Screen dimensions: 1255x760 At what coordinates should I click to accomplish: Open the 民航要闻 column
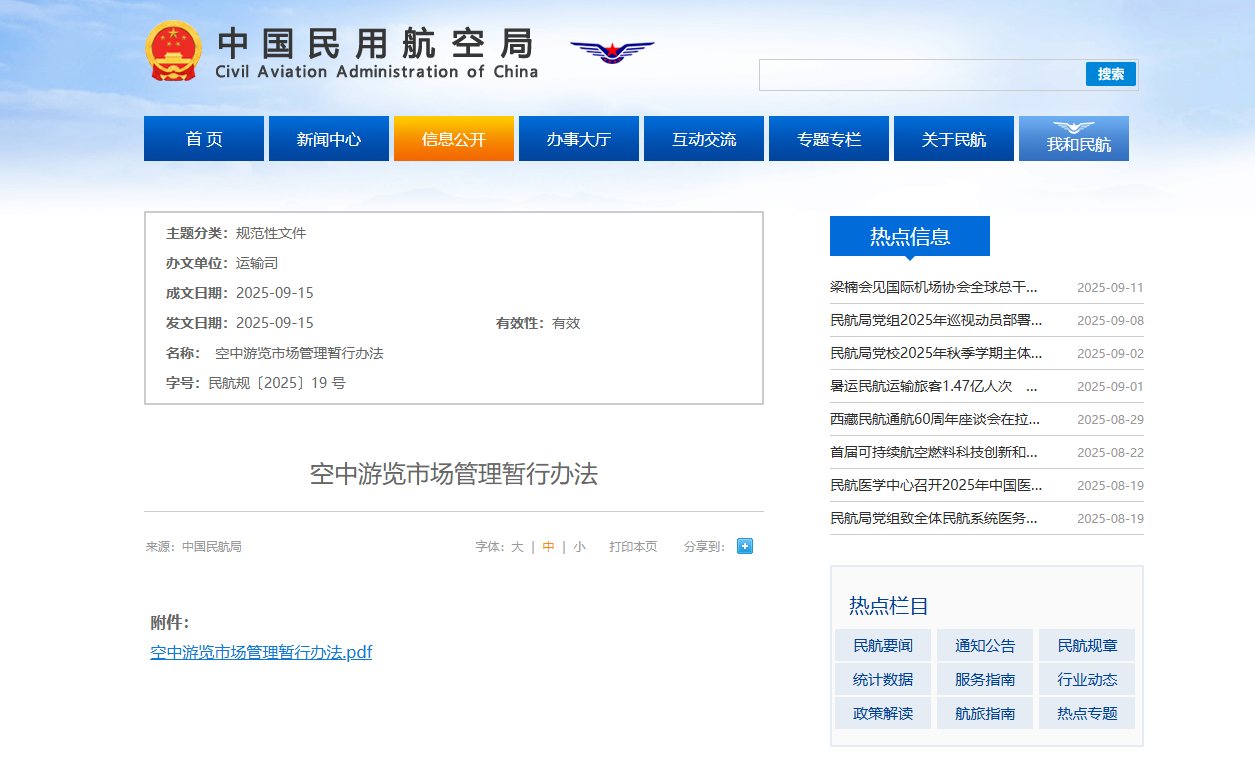(883, 646)
